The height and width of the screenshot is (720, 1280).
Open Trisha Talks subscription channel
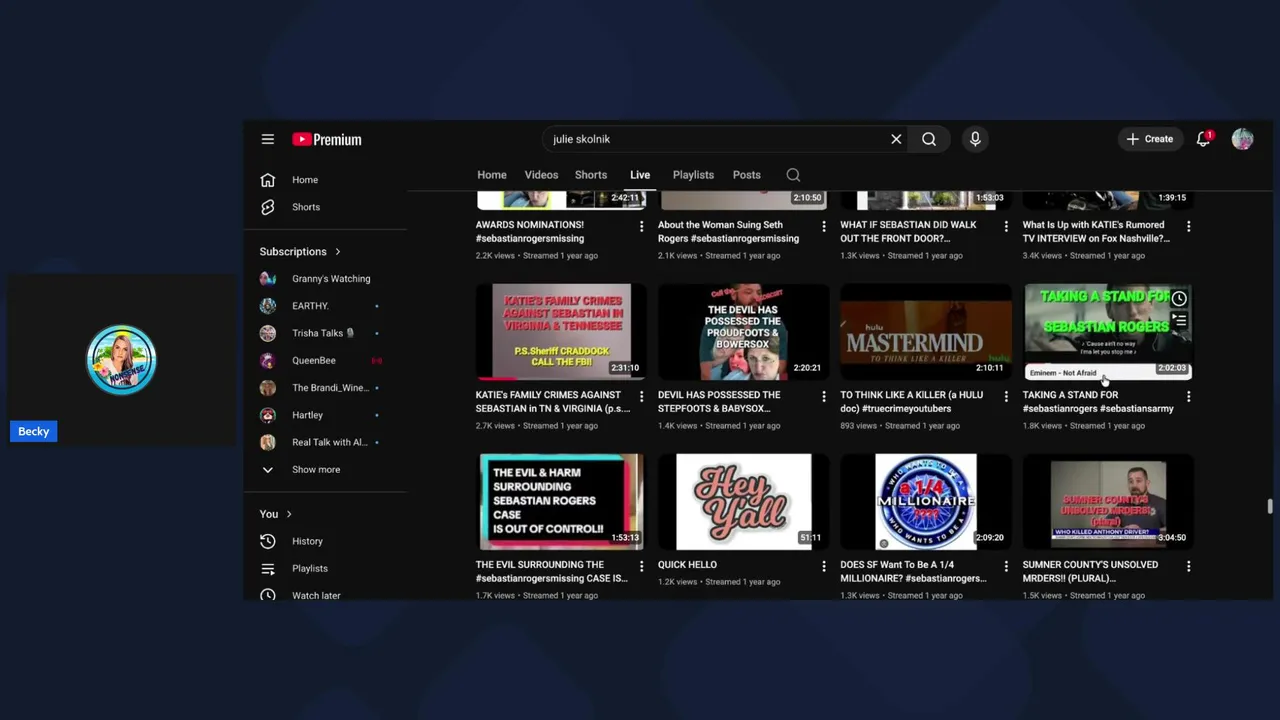pyautogui.click(x=325, y=333)
